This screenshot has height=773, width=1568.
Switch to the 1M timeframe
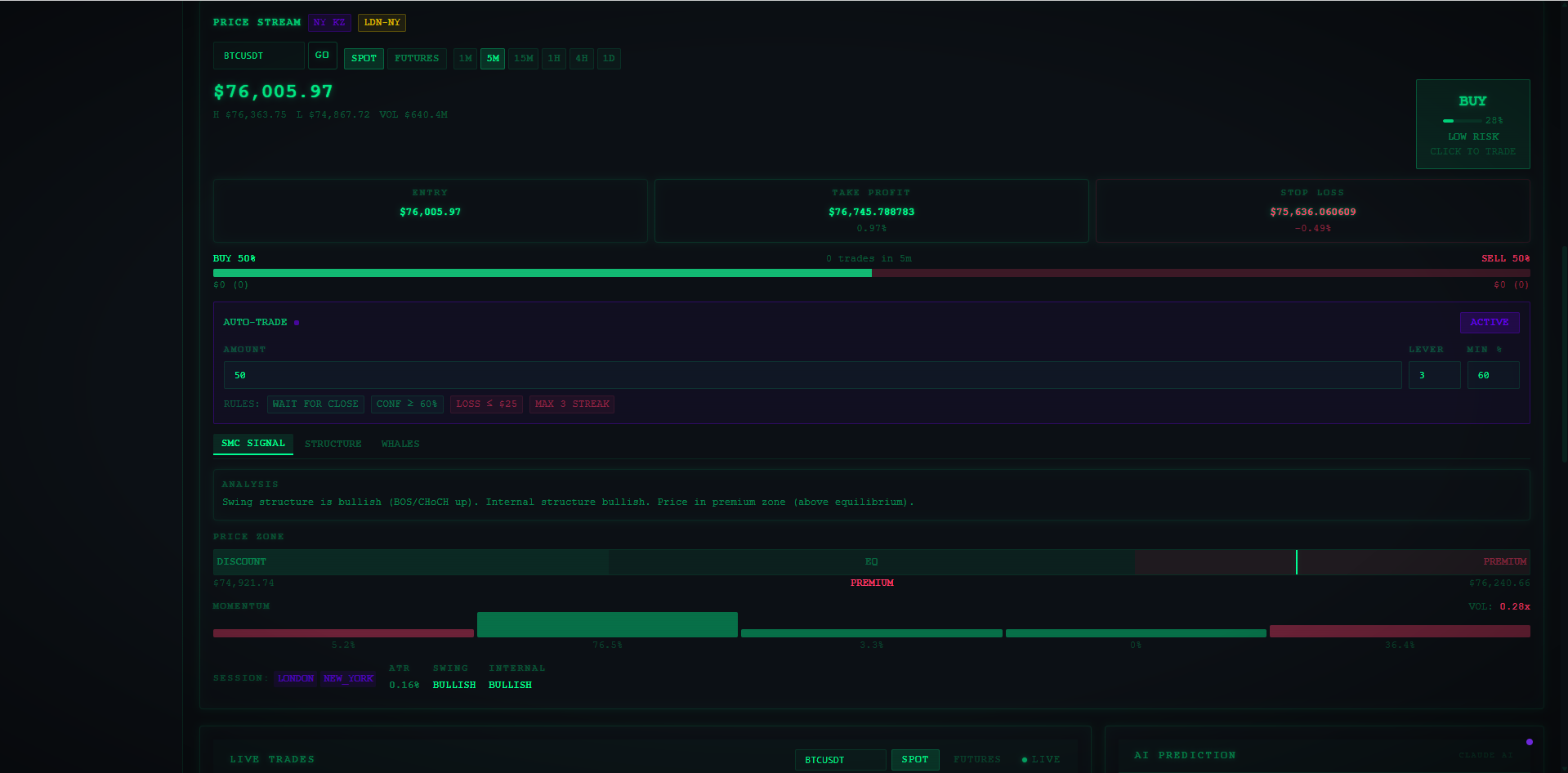[465, 59]
